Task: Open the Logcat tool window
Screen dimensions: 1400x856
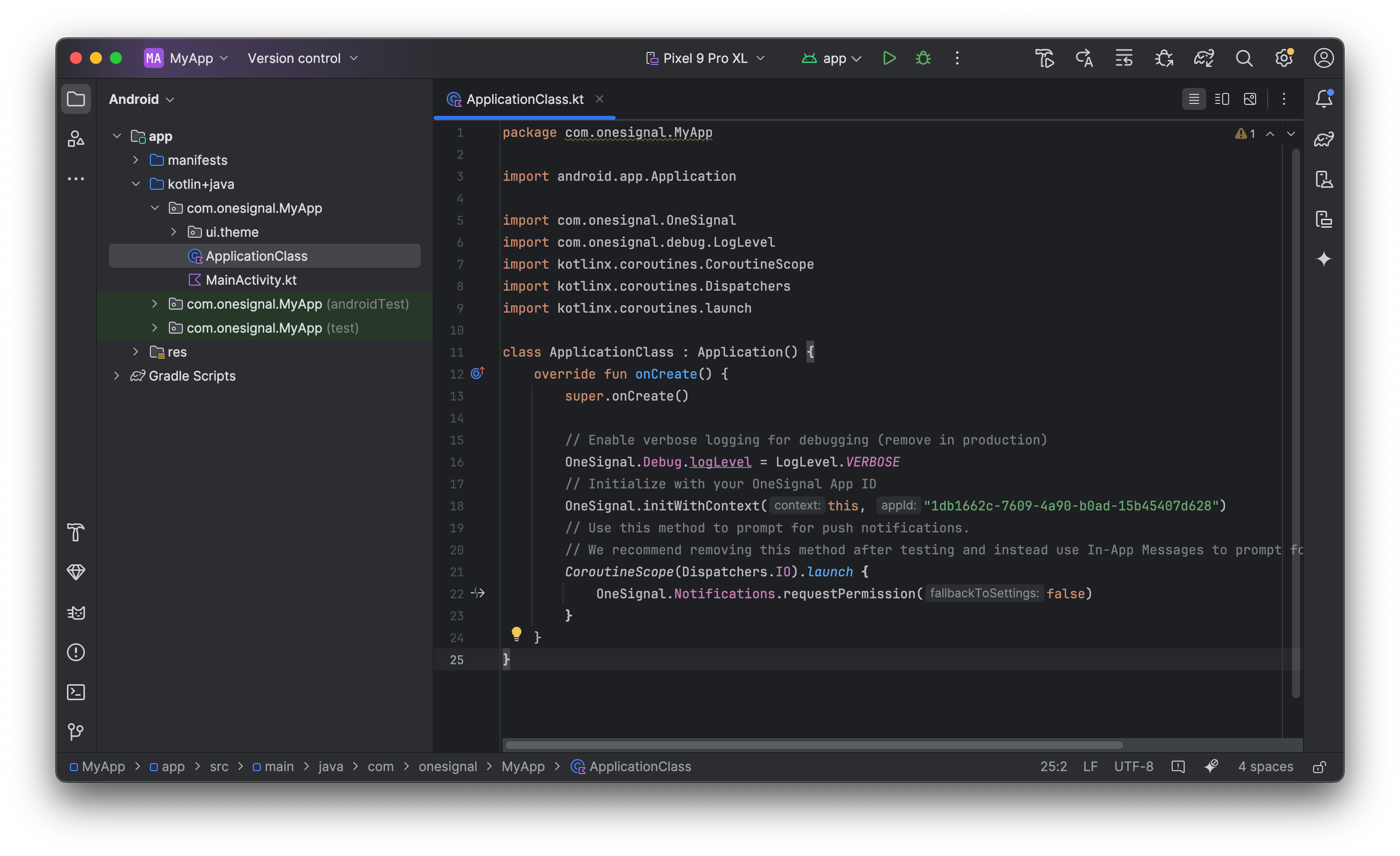Action: (x=75, y=613)
